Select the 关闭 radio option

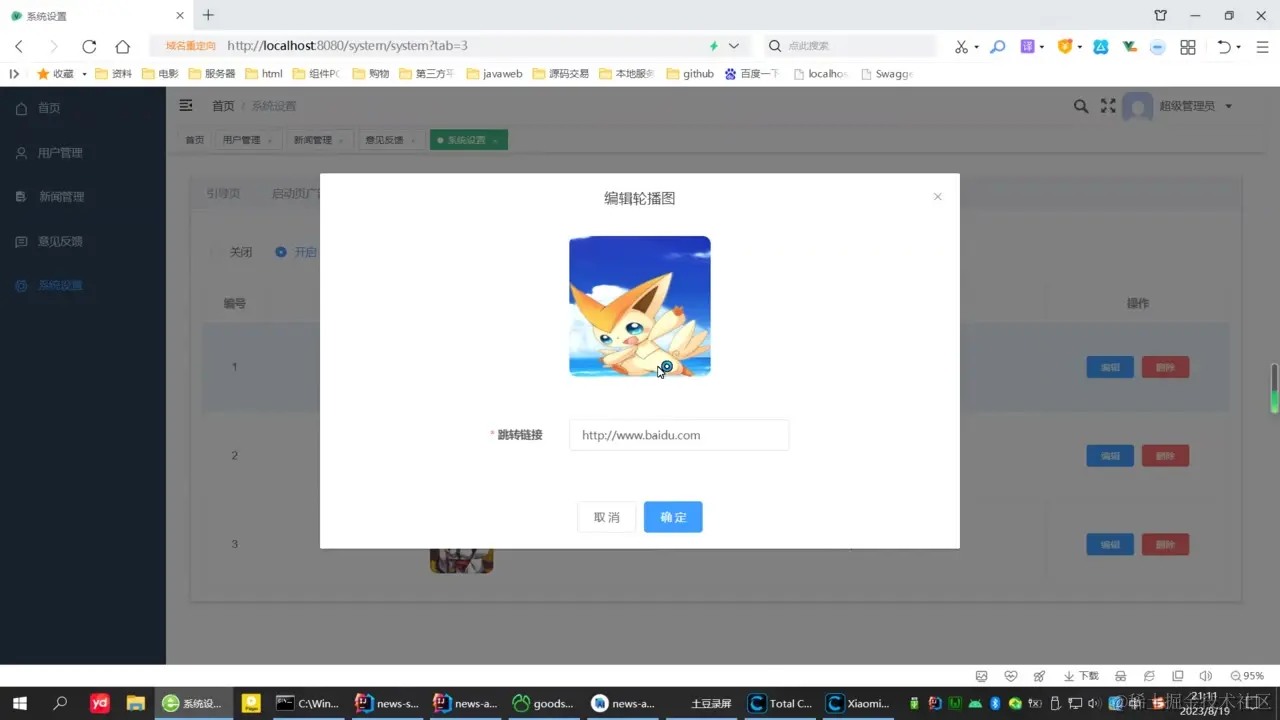point(231,252)
